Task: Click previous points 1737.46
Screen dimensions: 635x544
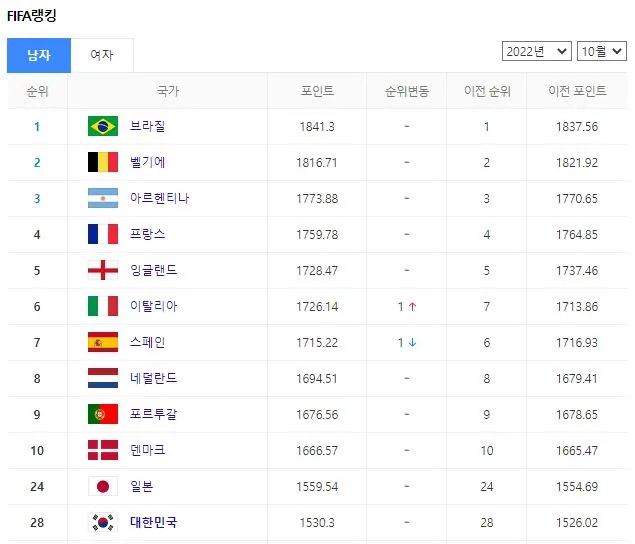Action: (x=577, y=271)
